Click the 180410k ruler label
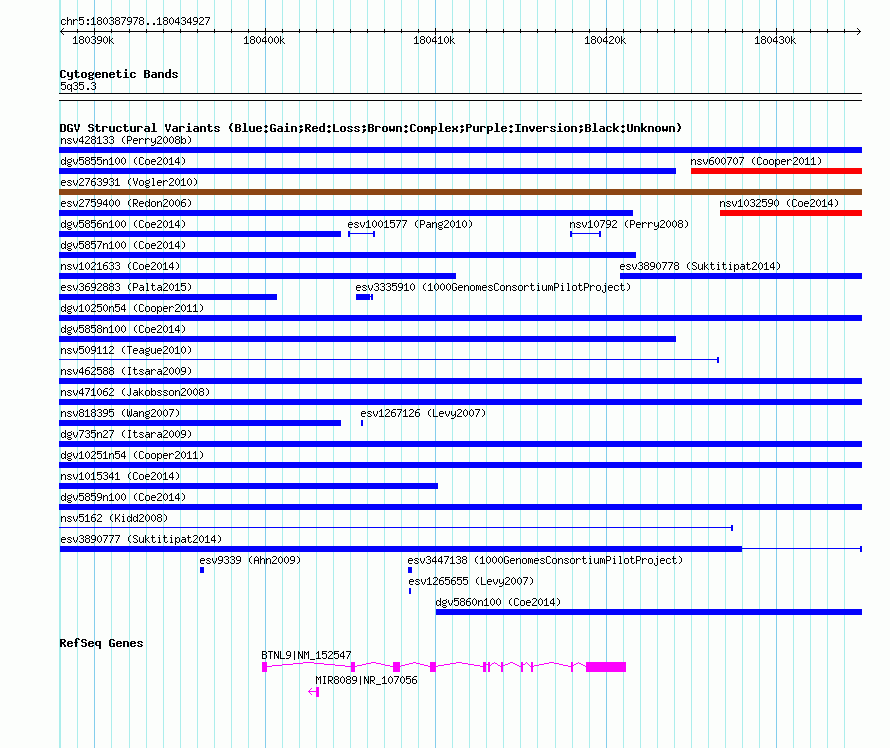 [x=434, y=40]
